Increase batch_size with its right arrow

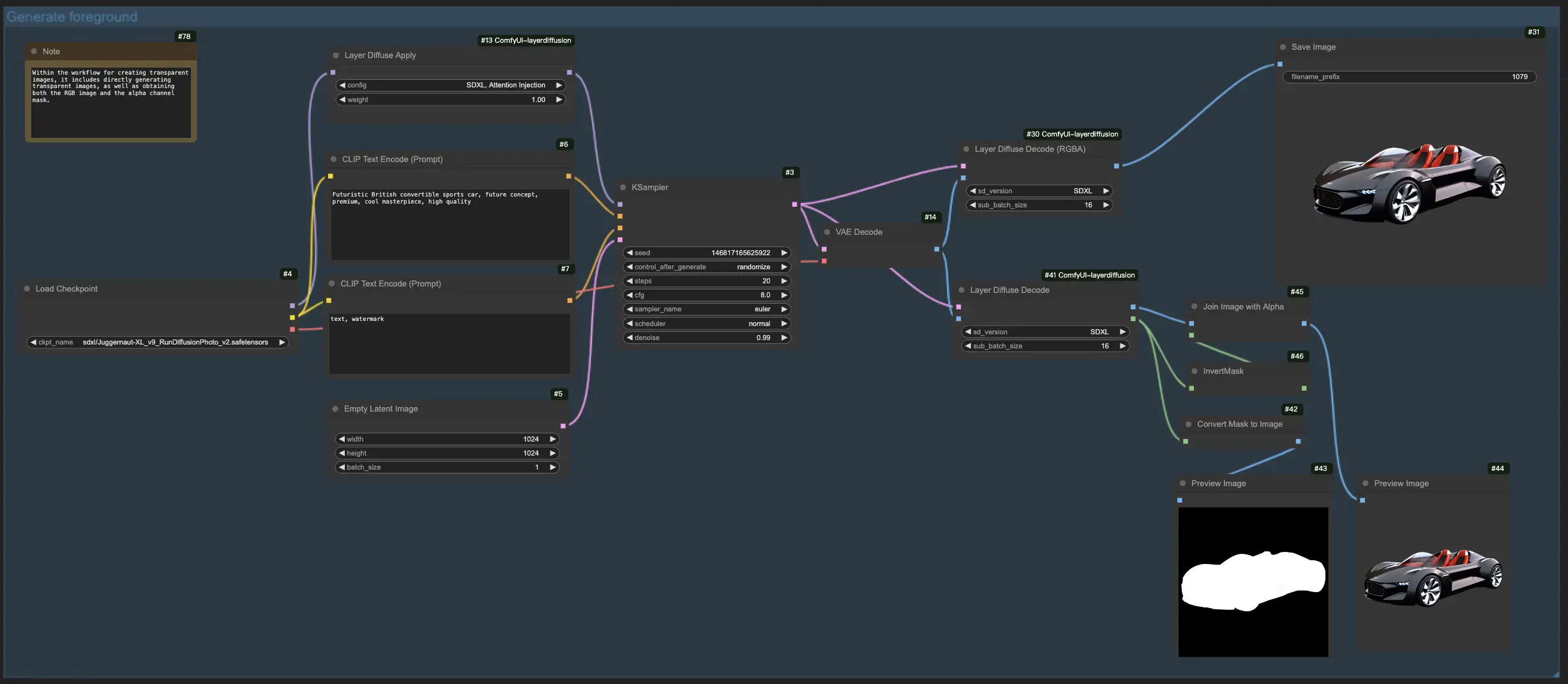[552, 467]
